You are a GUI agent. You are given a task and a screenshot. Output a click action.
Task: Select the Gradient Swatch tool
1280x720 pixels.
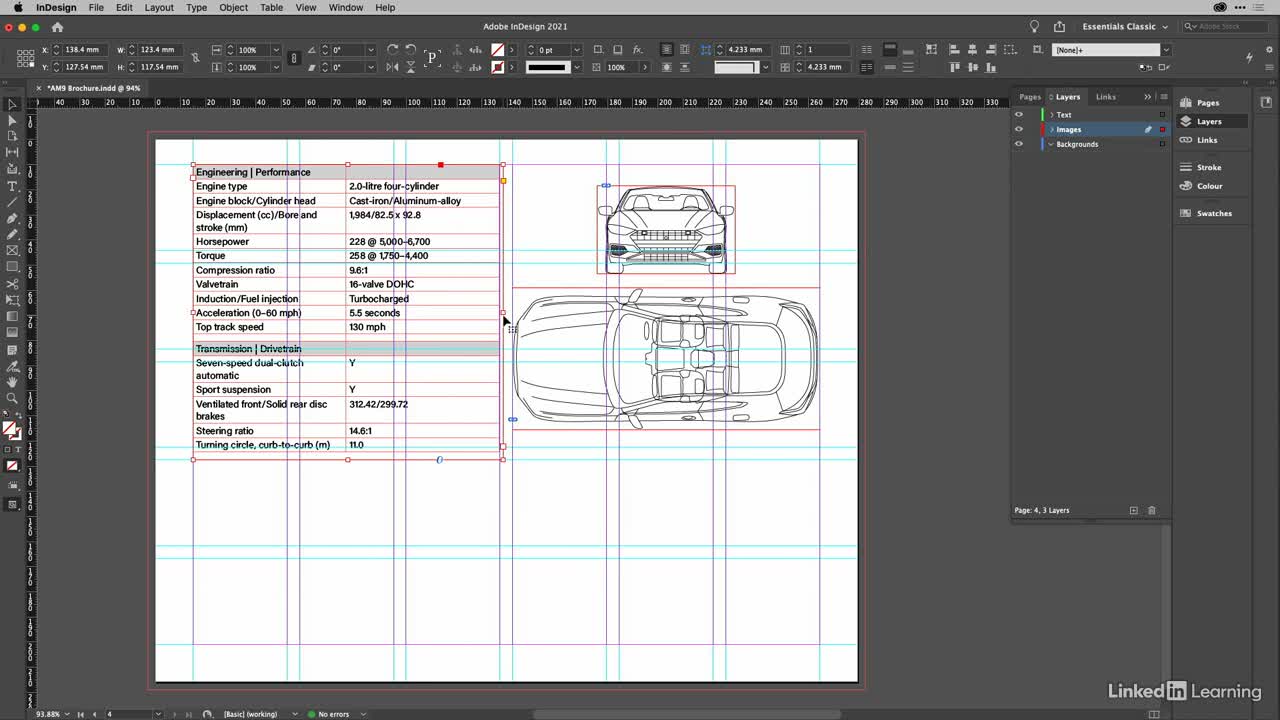click(12, 316)
